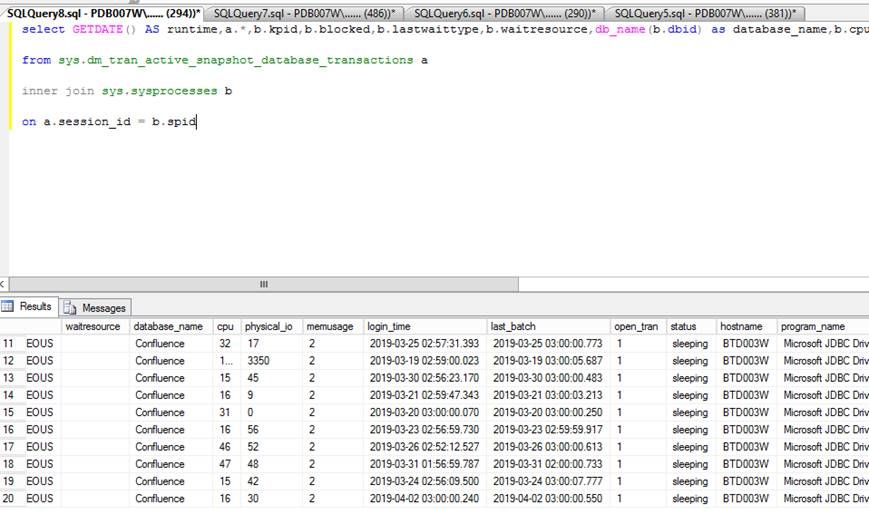Select row header 20

pos(9,498)
